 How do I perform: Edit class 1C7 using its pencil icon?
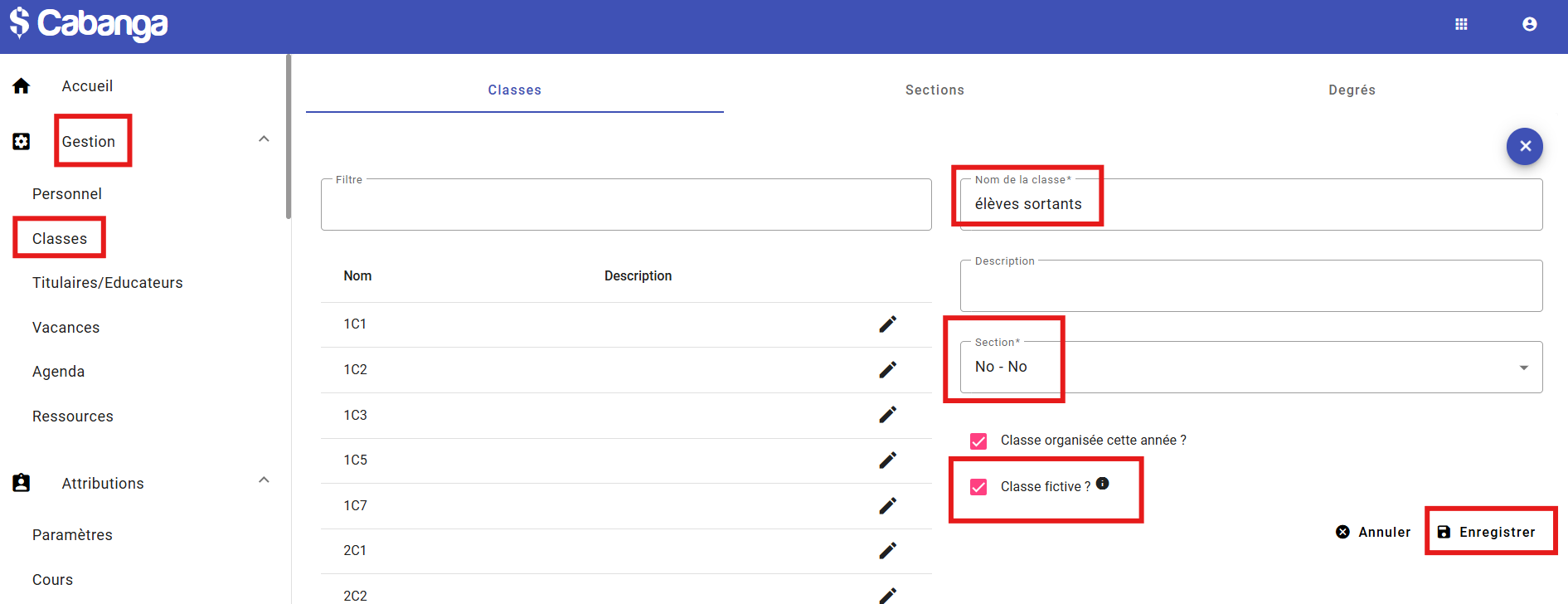pos(887,505)
